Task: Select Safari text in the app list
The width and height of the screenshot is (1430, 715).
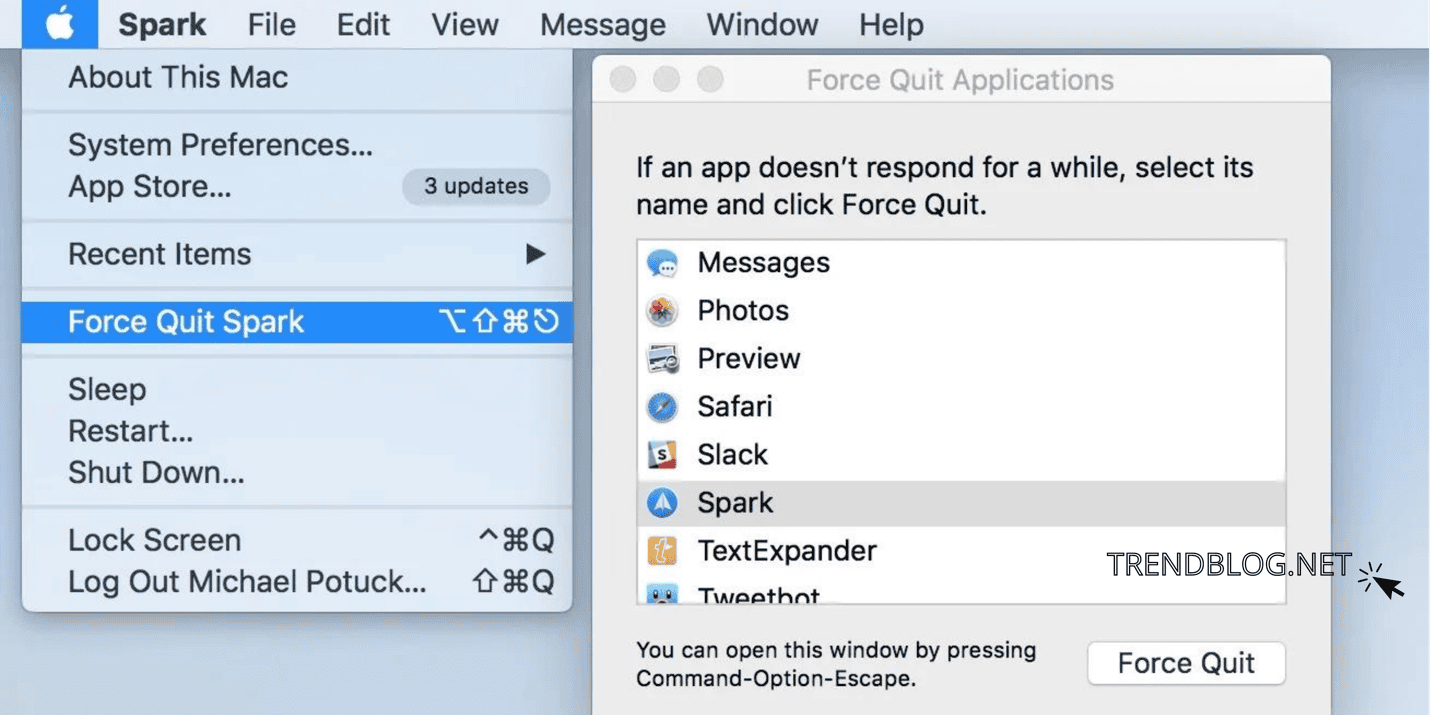Action: point(735,407)
